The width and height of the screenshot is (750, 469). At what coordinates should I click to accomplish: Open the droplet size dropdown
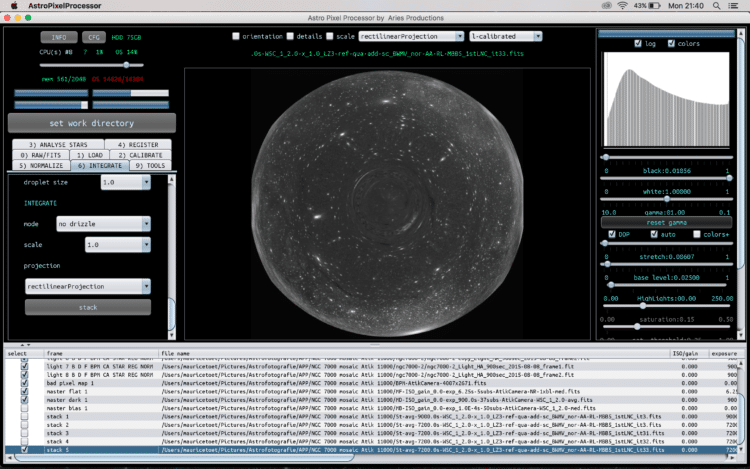[x=126, y=182]
